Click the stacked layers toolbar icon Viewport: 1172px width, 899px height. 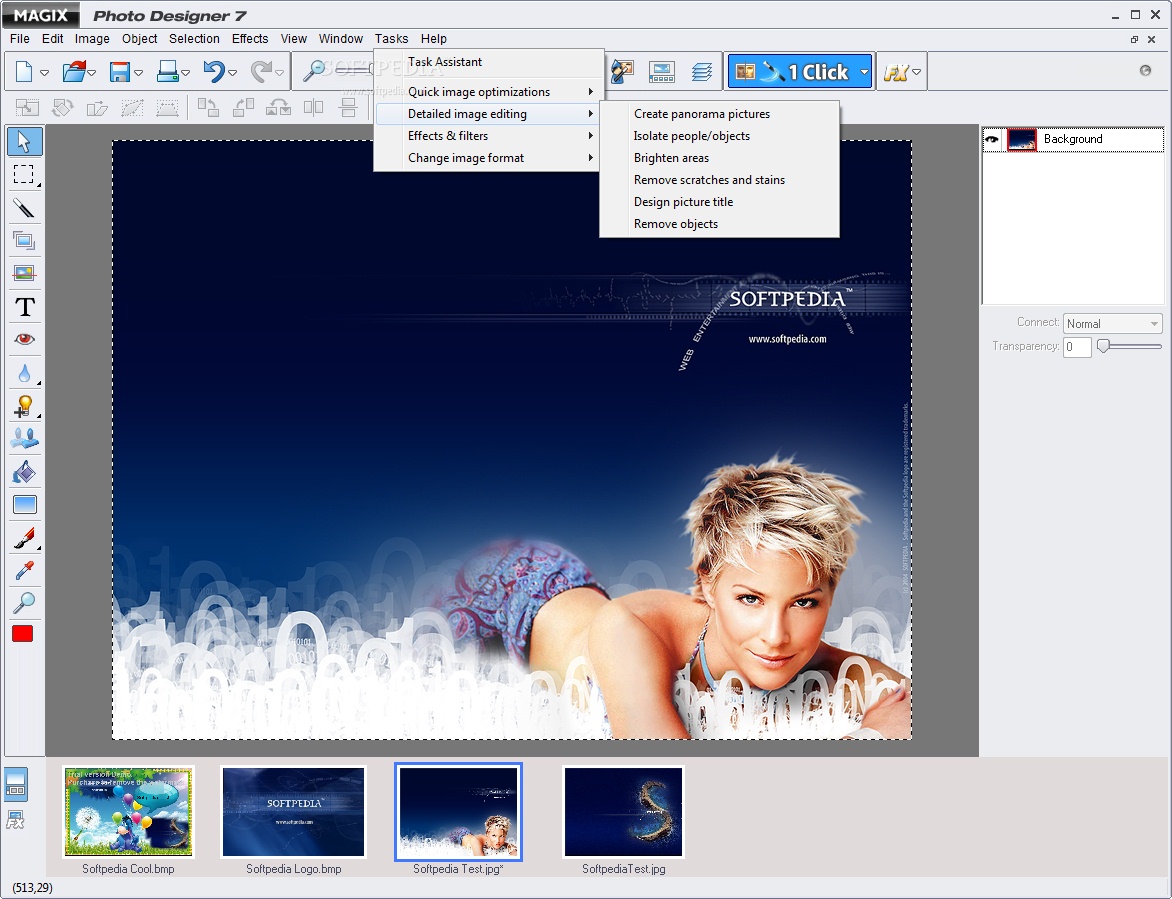pyautogui.click(x=701, y=72)
